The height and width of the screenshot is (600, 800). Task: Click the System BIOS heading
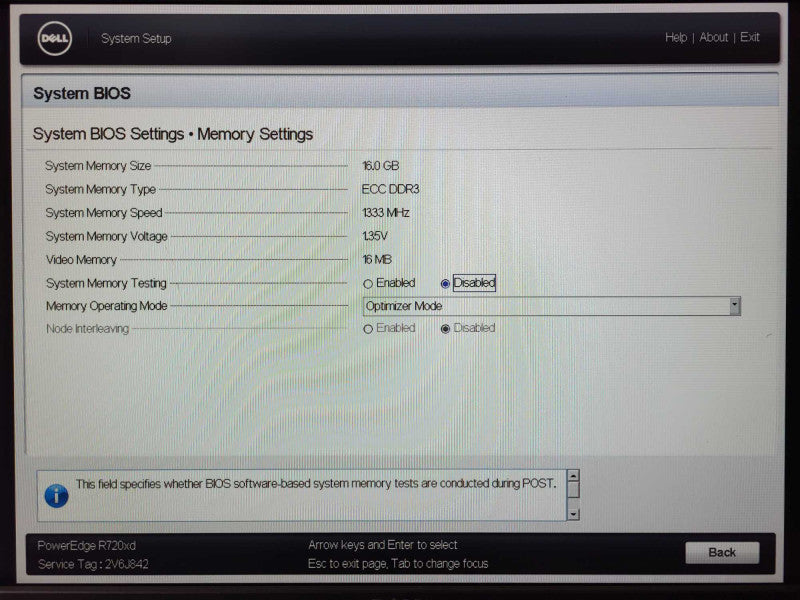(x=82, y=93)
